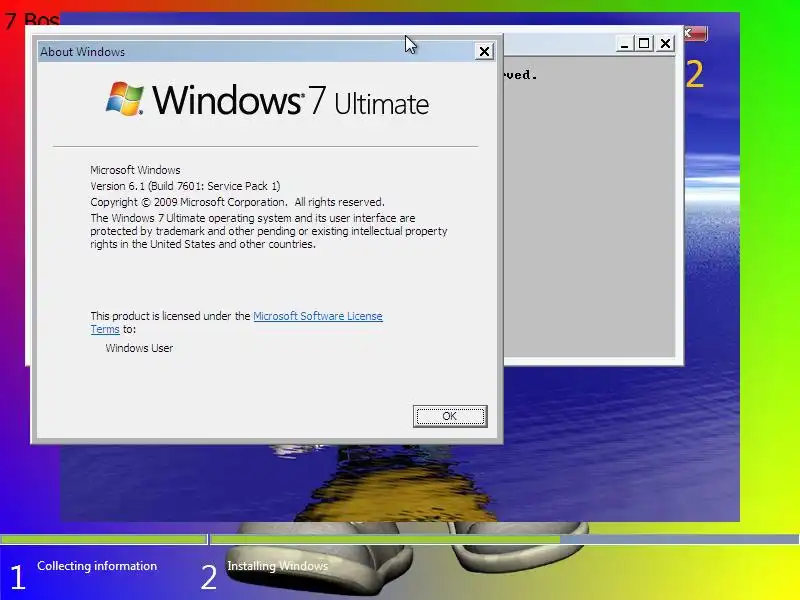The width and height of the screenshot is (800, 600).
Task: Click the "Collecting information" step label
Action: click(97, 566)
